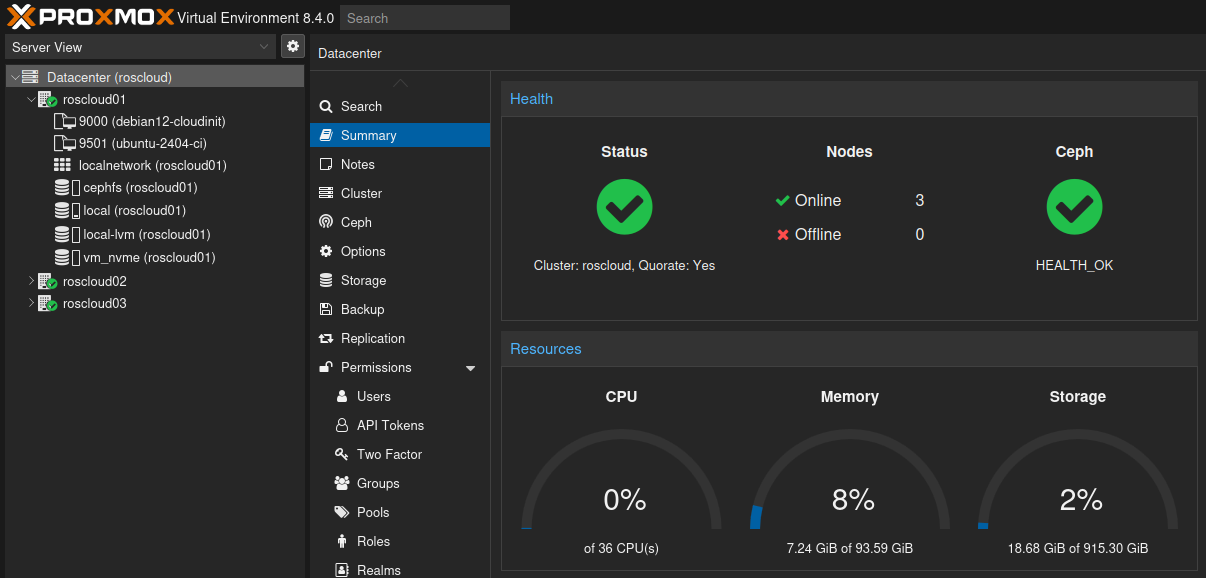The height and width of the screenshot is (578, 1206).
Task: Click the roscloud03 node icon
Action: [x=47, y=303]
